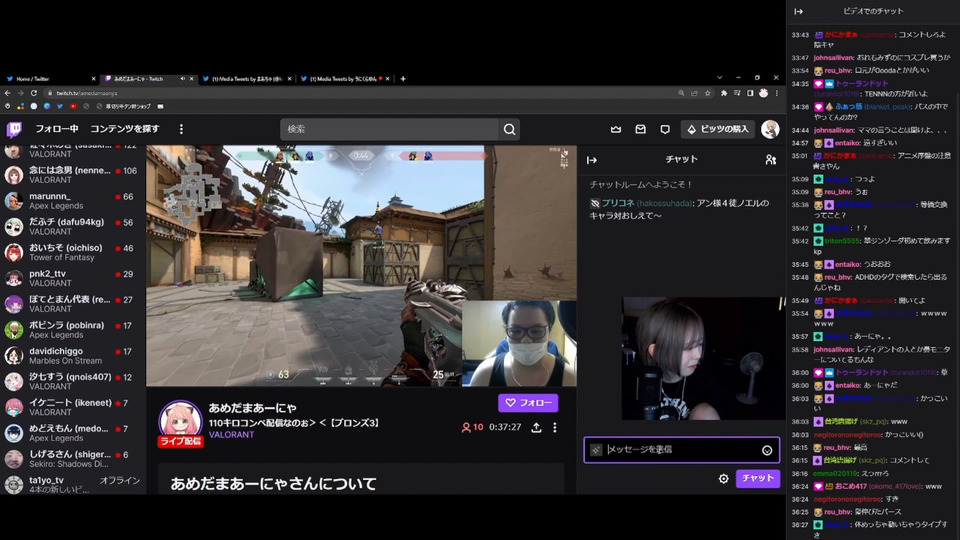The width and height of the screenshot is (960, 540).
Task: Send message with チャット button
Action: pyautogui.click(x=757, y=478)
